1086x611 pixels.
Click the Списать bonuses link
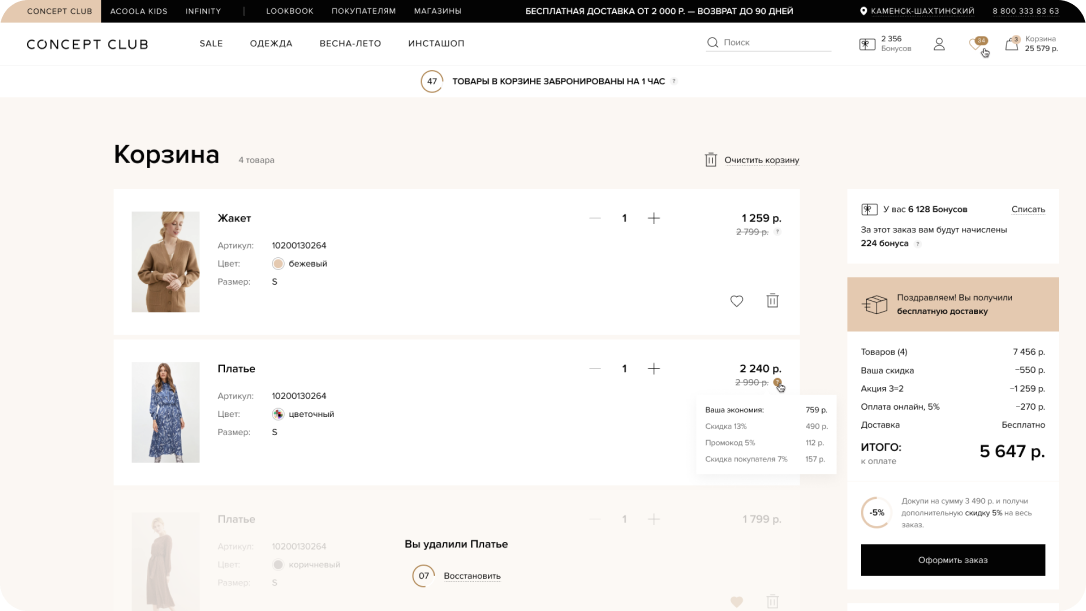[x=1028, y=209]
